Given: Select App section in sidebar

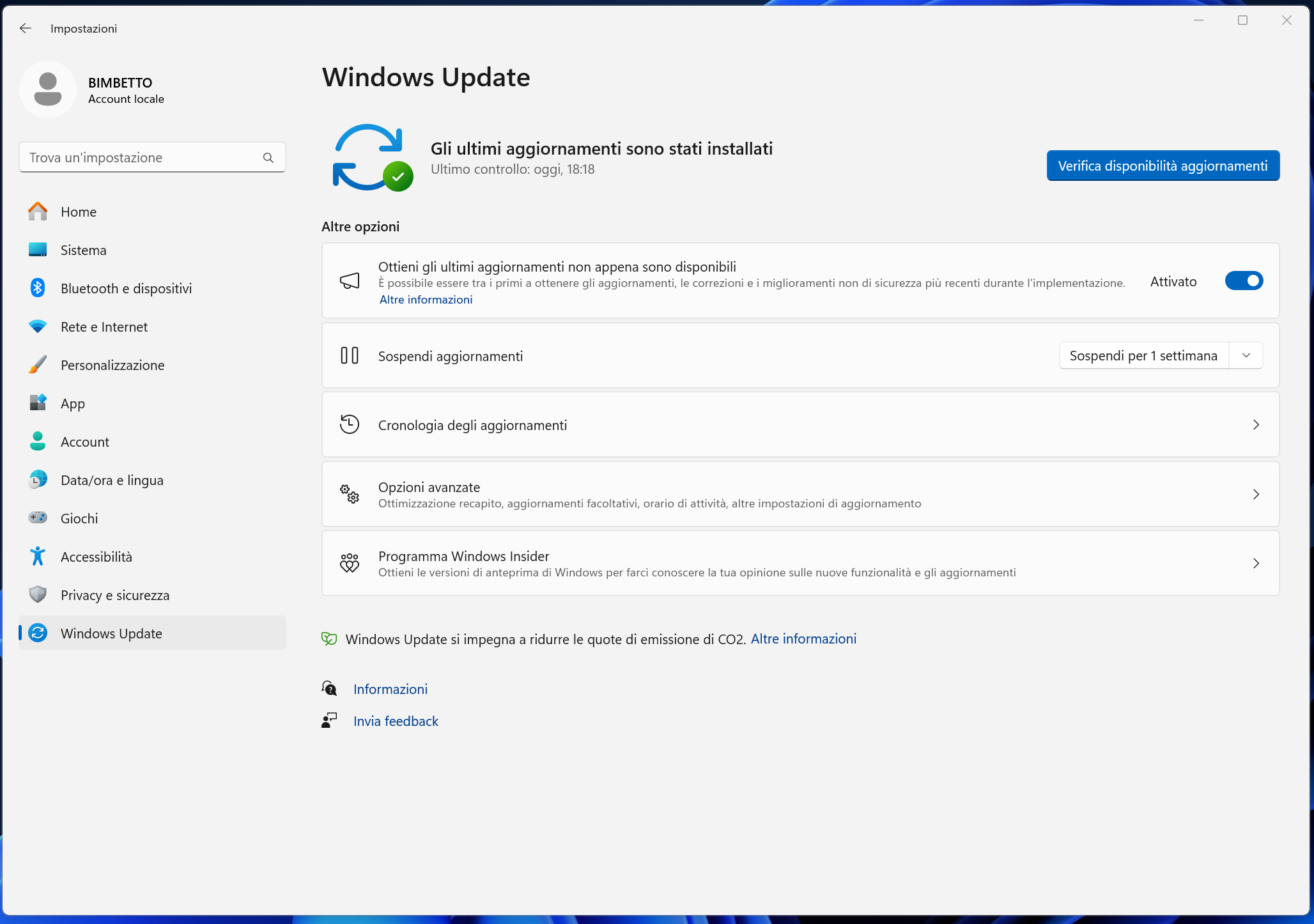Looking at the screenshot, I should tap(152, 403).
